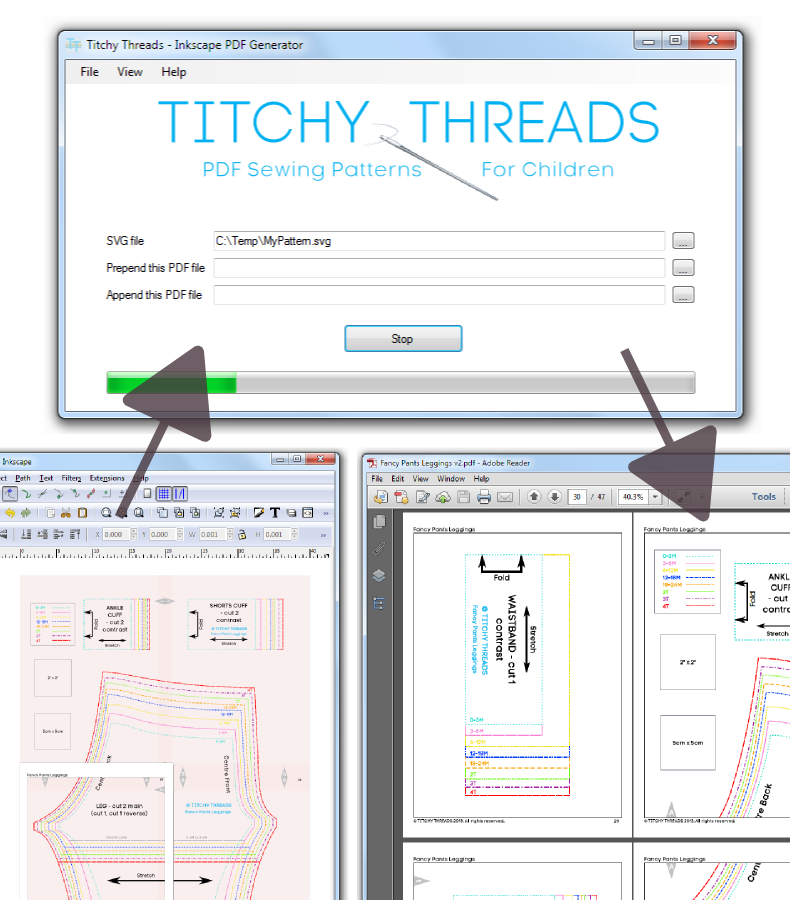This screenshot has width=790, height=900.
Task: Open page thumbnails panel in Adobe Reader sidebar
Action: click(379, 522)
